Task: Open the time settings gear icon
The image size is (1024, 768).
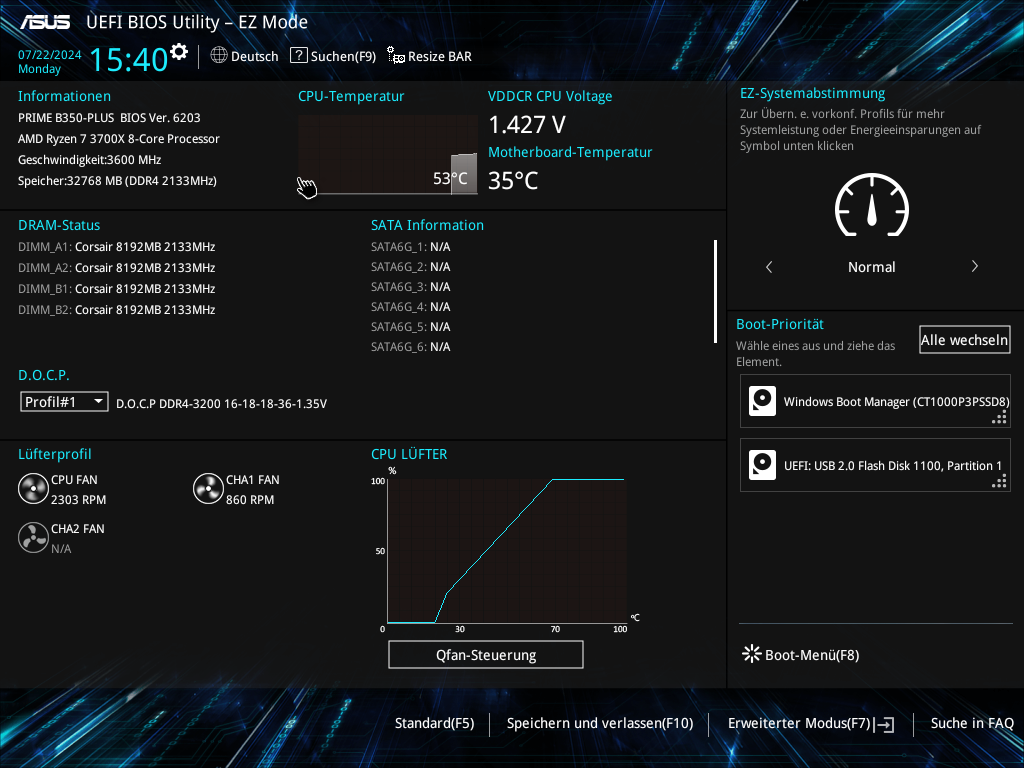Action: point(178,52)
